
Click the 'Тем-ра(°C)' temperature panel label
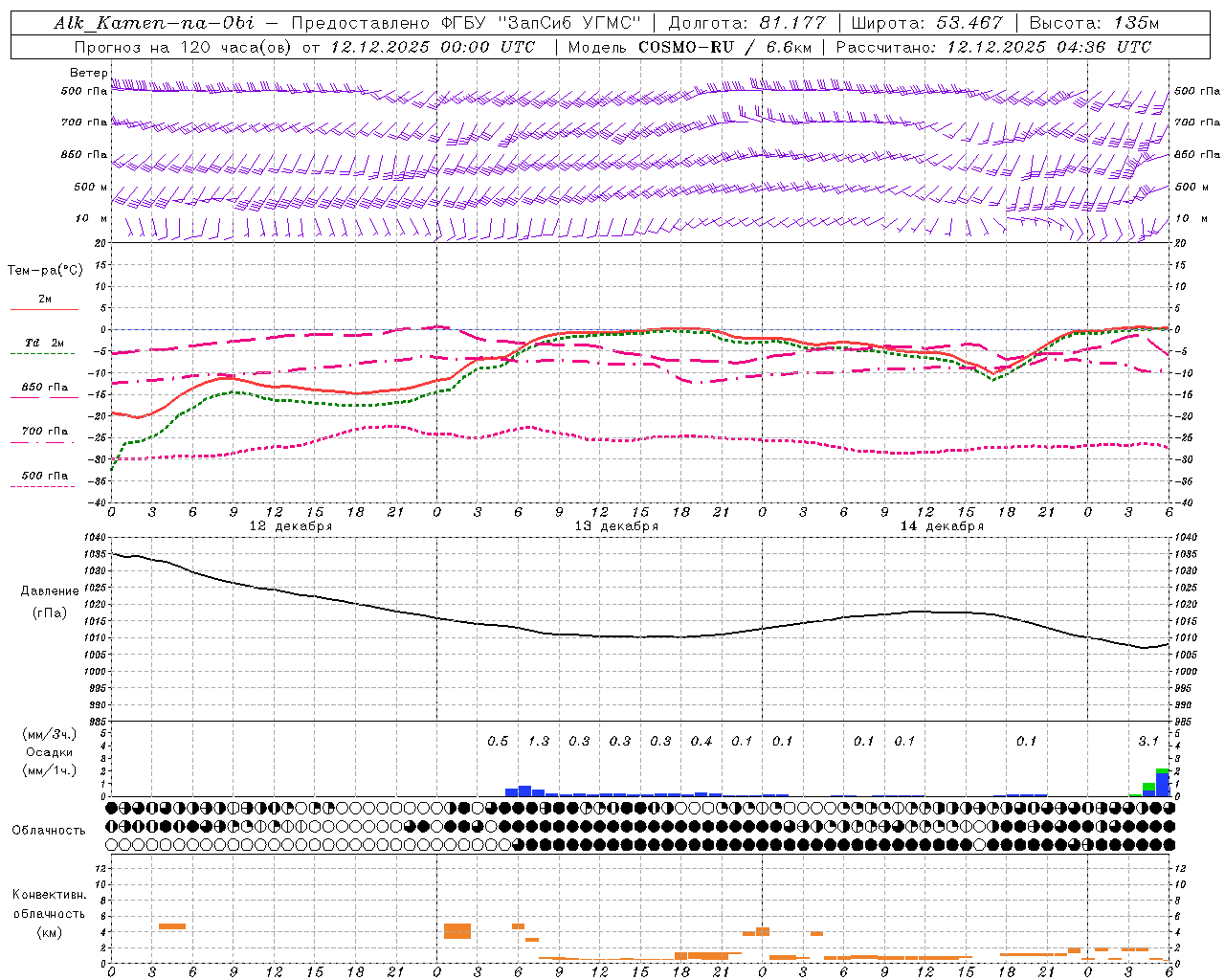pos(45,271)
